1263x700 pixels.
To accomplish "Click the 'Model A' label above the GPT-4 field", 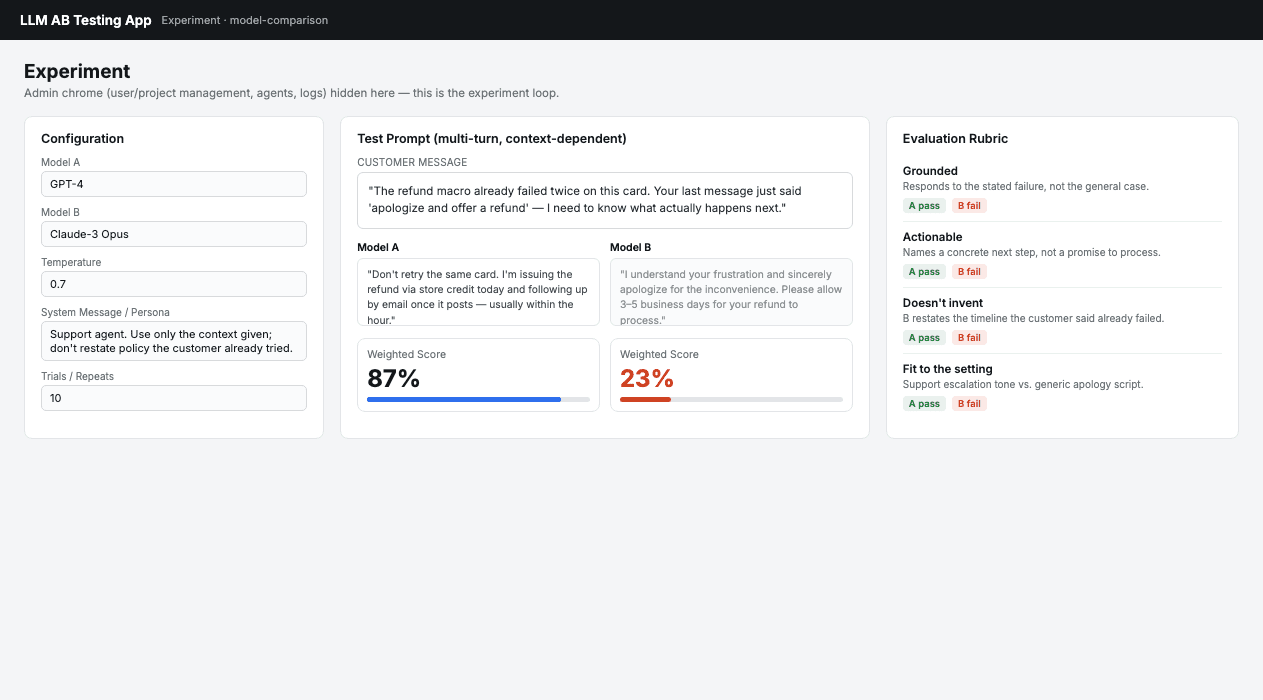I will [61, 162].
